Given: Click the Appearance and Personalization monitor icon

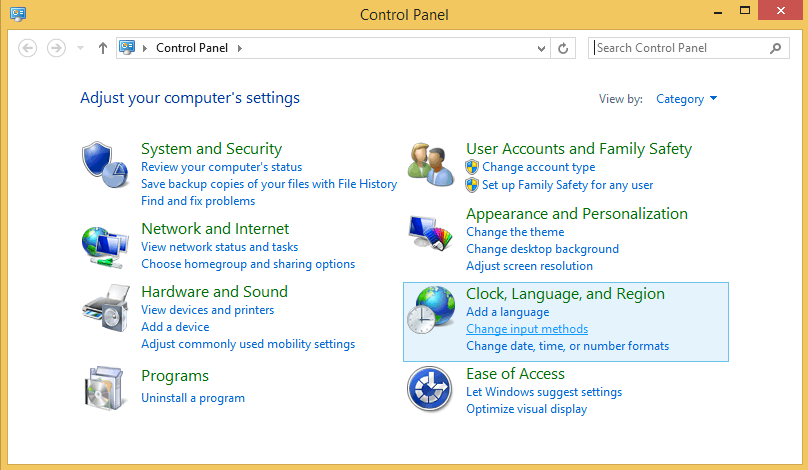Looking at the screenshot, I should tap(431, 232).
